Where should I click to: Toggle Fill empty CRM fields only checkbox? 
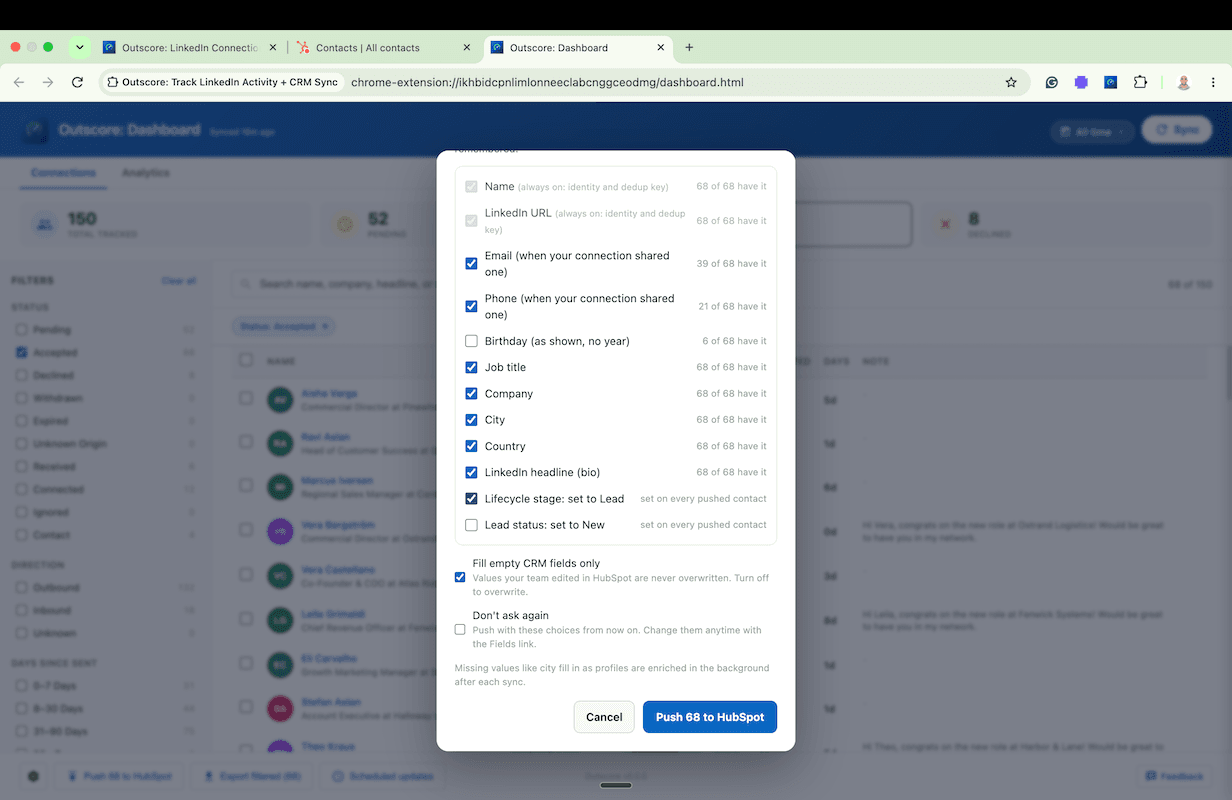coord(460,577)
